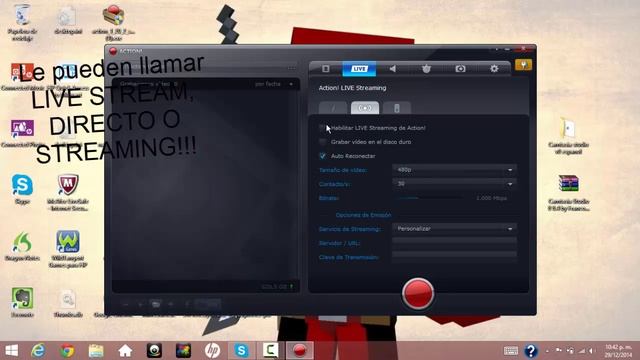Viewport: 640px width, 360px height.
Task: Start recording with the big red button
Action: (418, 293)
